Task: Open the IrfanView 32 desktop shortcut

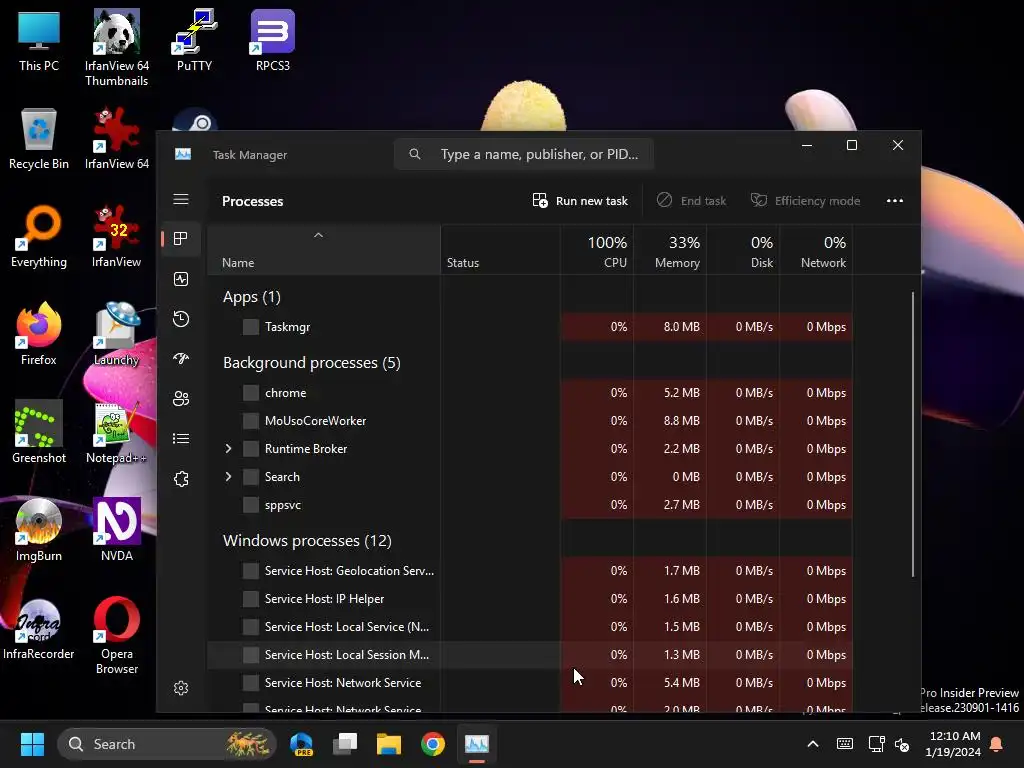Action: (116, 237)
